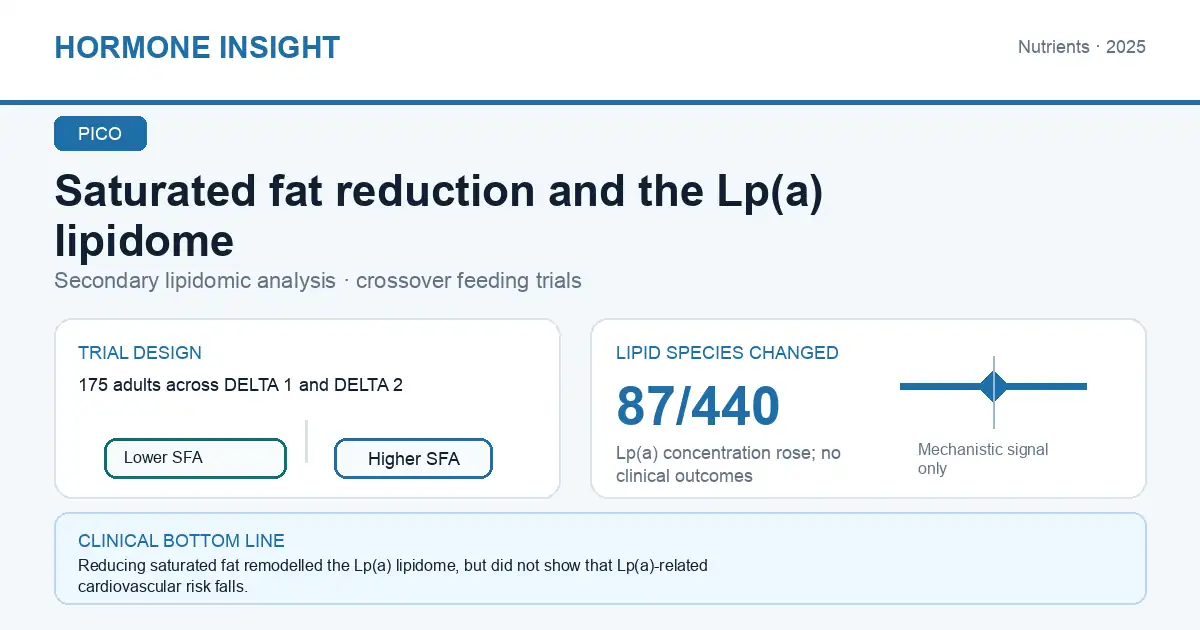Viewport: 1200px width, 630px height.
Task: Select the Higher SFA box
Action: coord(413,459)
